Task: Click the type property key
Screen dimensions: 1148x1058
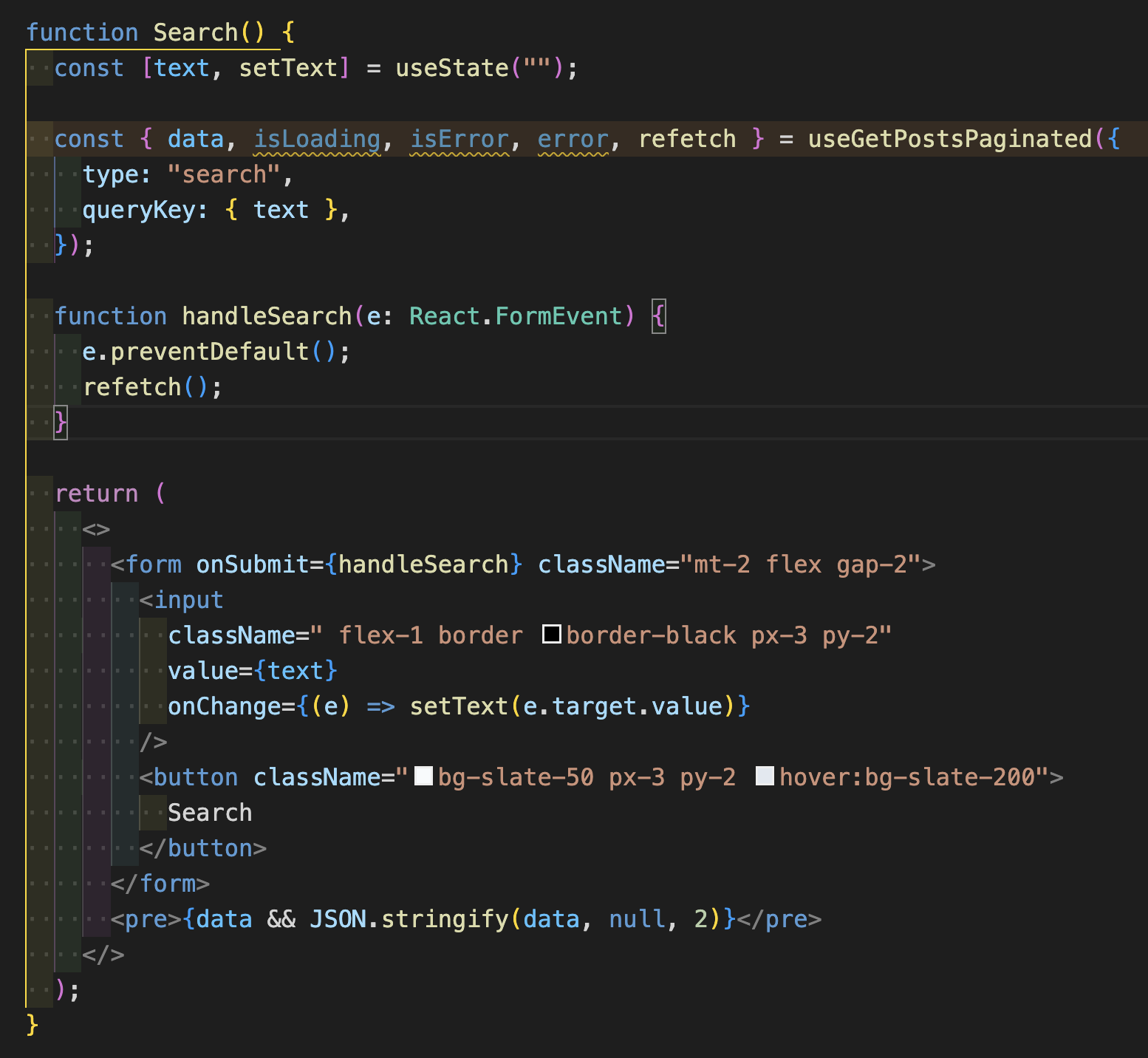Action: click(110, 174)
